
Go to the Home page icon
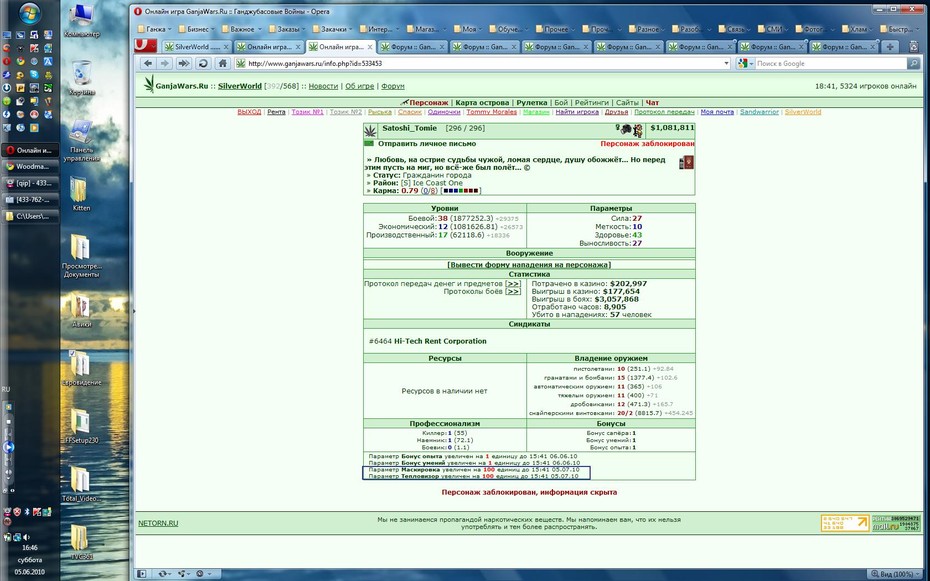(222, 63)
